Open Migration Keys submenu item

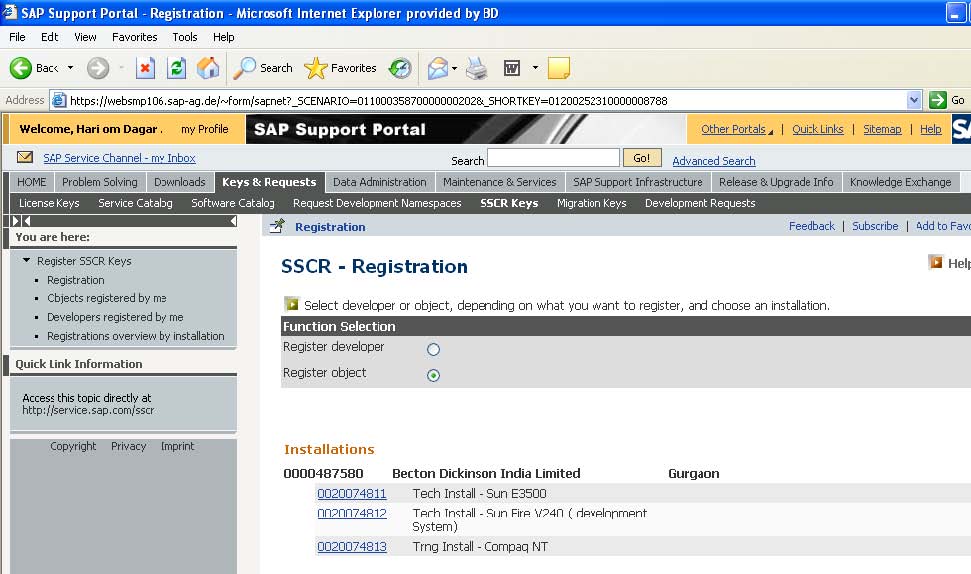pyautogui.click(x=591, y=203)
